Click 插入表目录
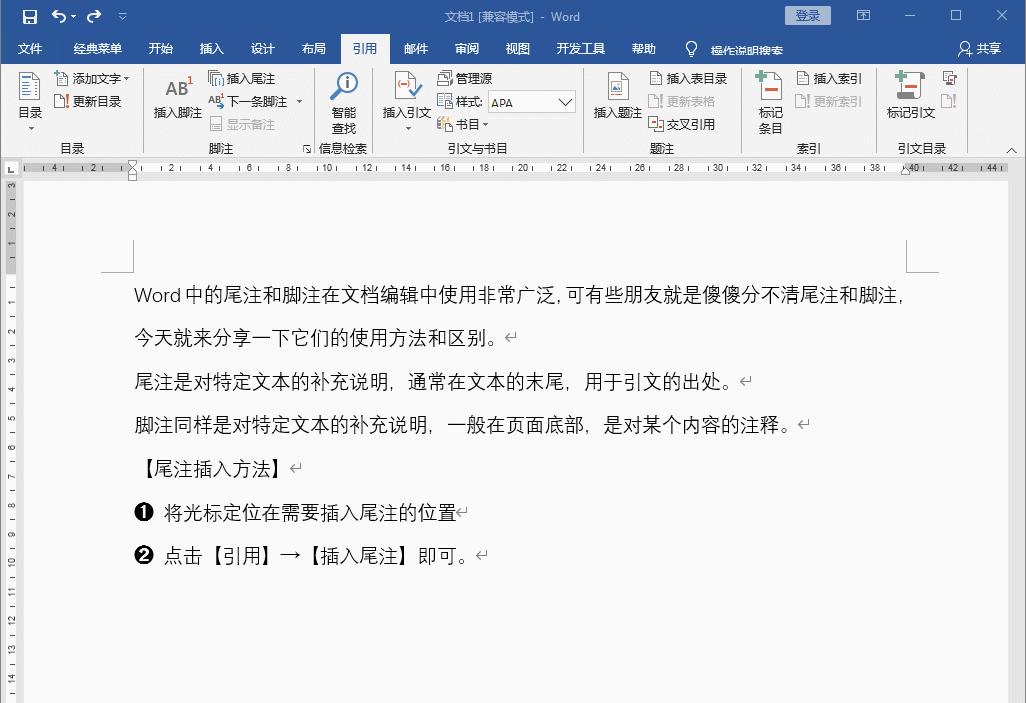 coord(688,79)
